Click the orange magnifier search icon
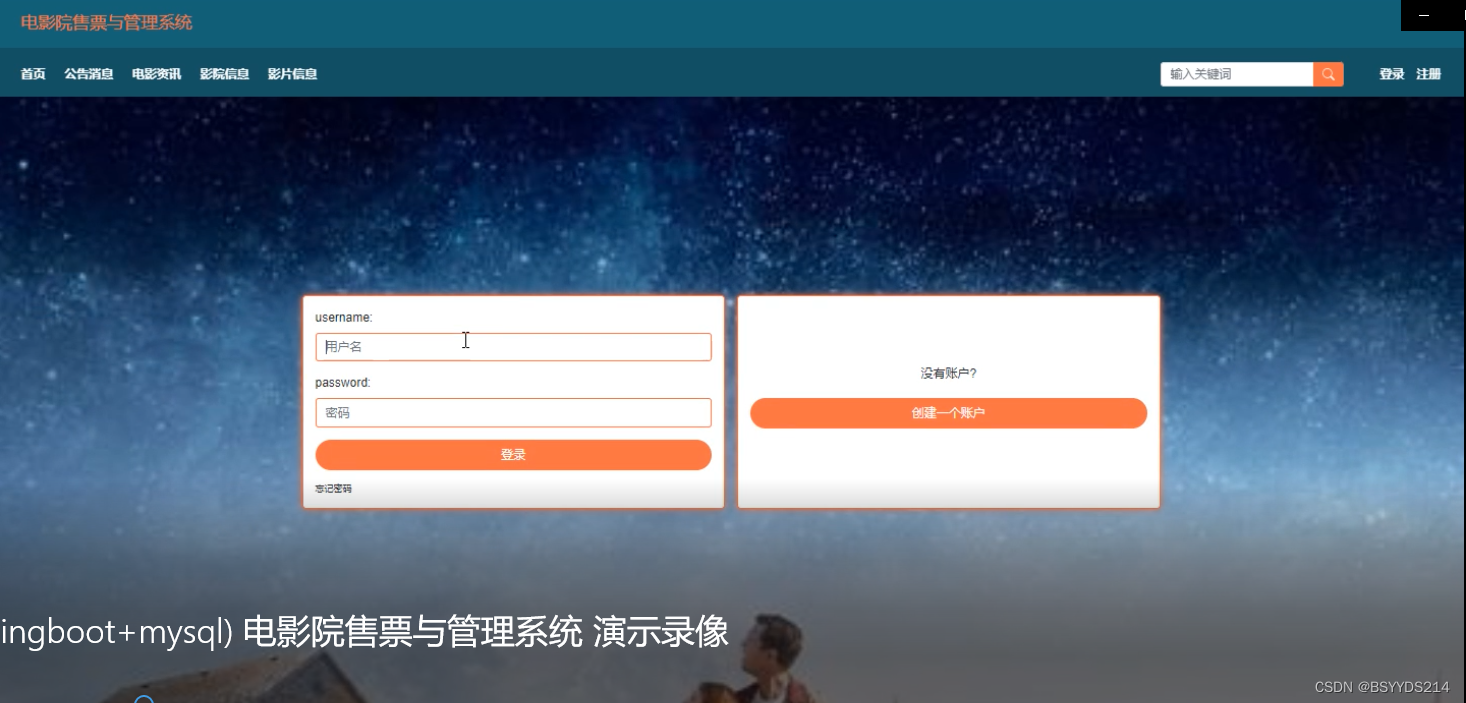Screen dimensions: 1466x703 1328,74
